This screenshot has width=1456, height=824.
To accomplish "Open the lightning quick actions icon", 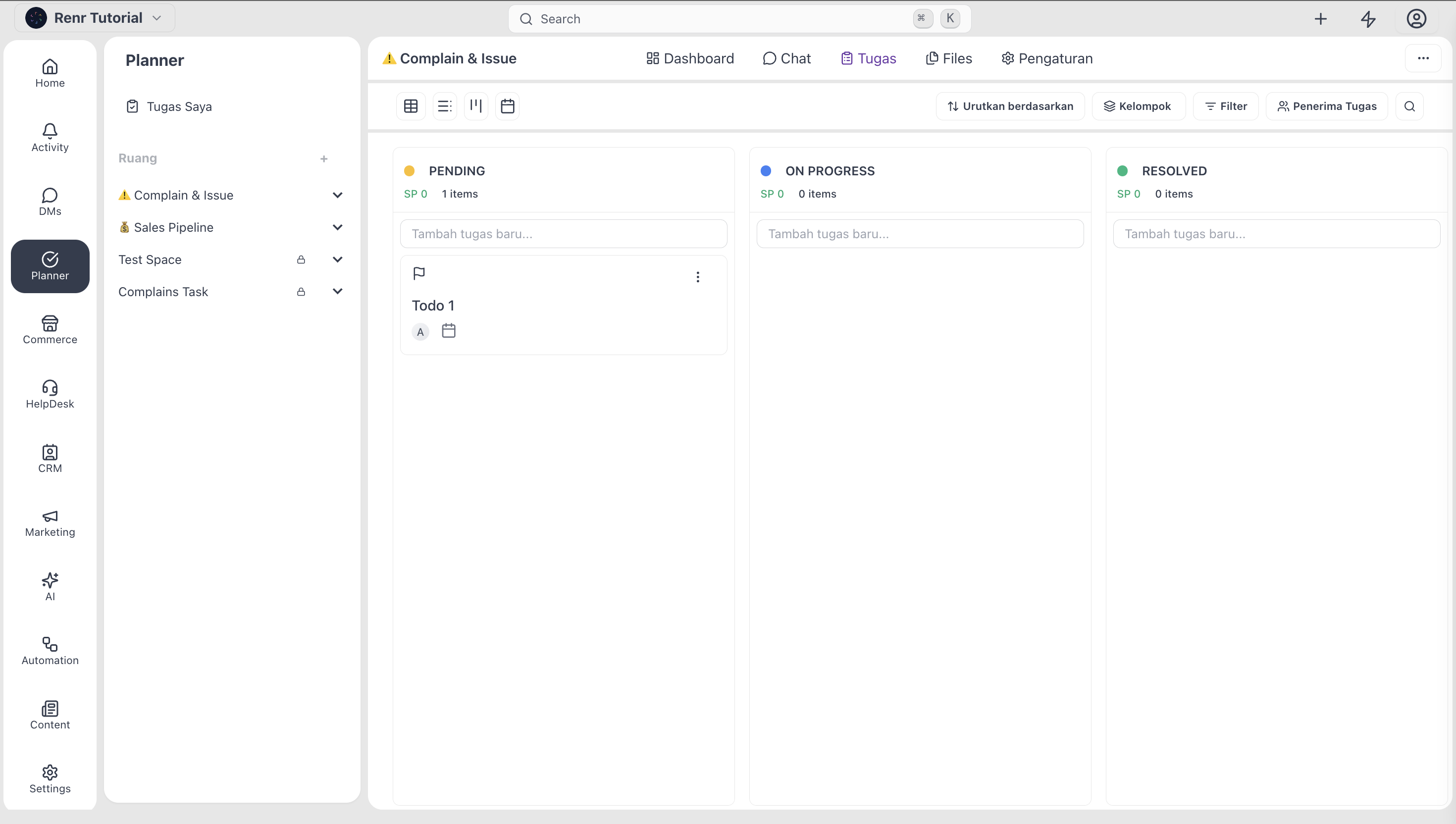I will tap(1368, 19).
